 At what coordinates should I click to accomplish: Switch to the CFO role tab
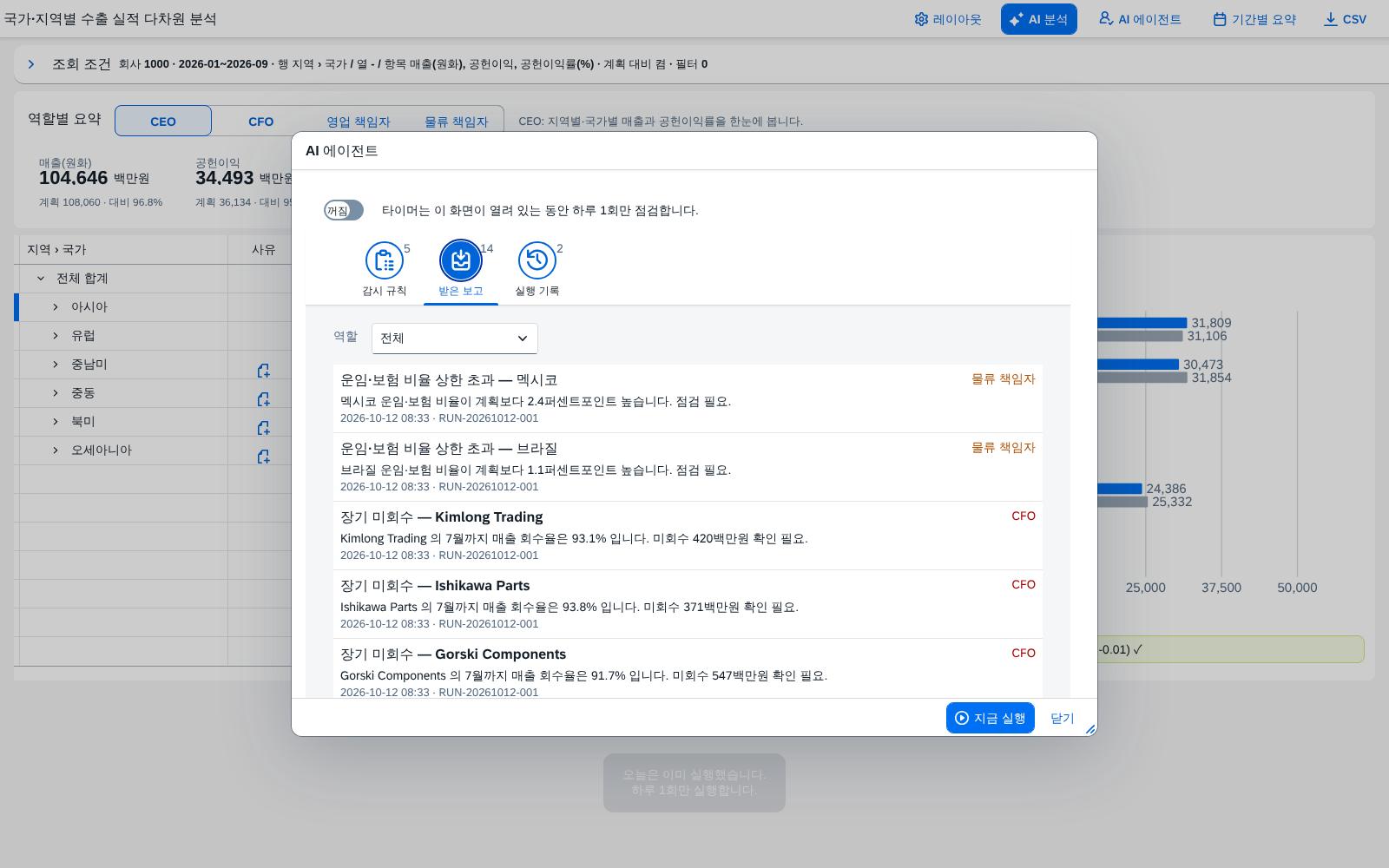[260, 121]
